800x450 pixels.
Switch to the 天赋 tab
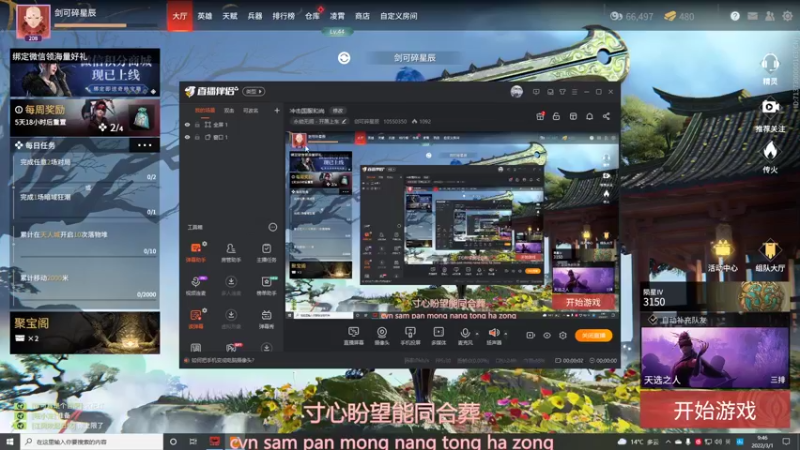pos(230,16)
